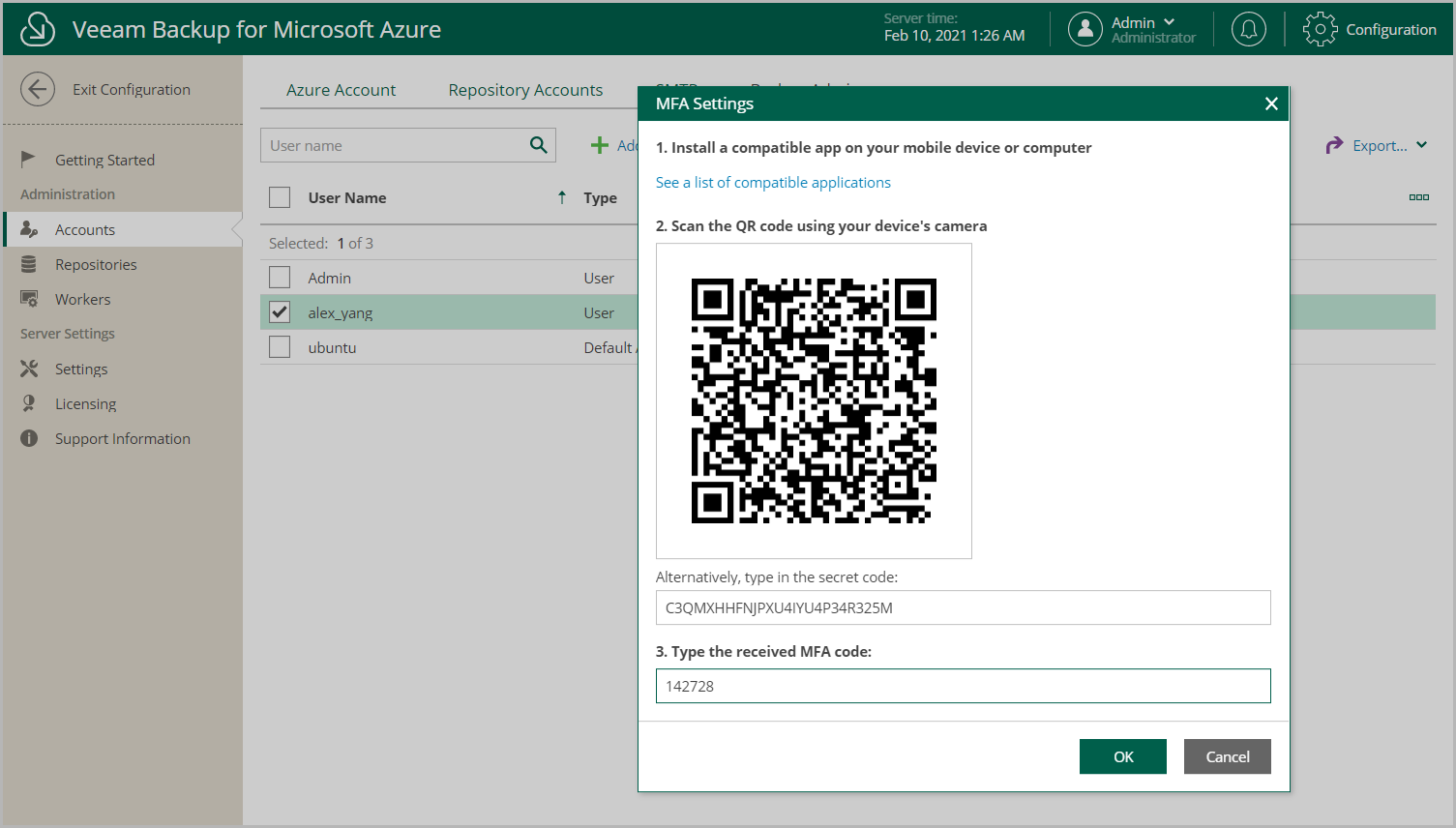Check the ubuntu row checkbox

pyautogui.click(x=280, y=347)
